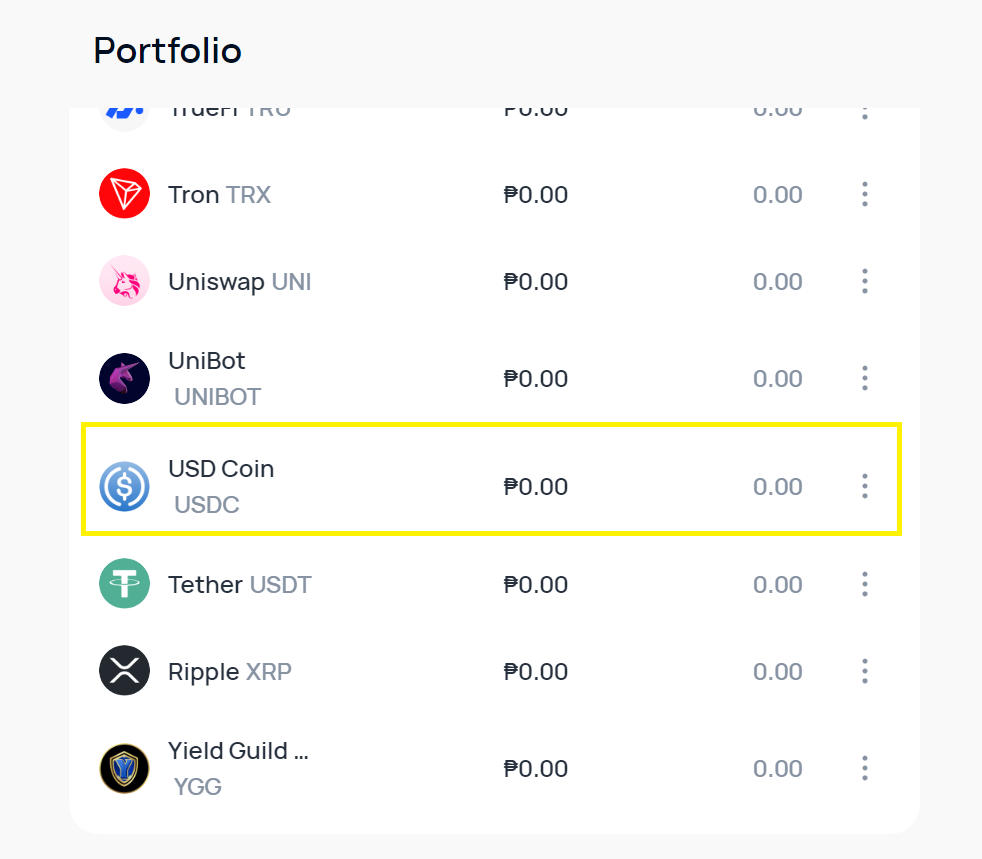
Task: Open the more options menu for Uniswap
Action: [865, 281]
